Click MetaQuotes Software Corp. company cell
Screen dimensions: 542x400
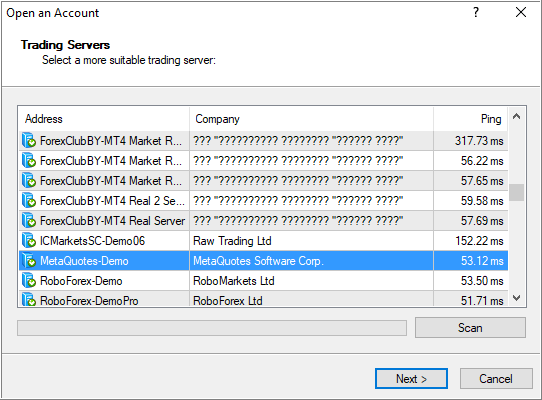(311, 261)
